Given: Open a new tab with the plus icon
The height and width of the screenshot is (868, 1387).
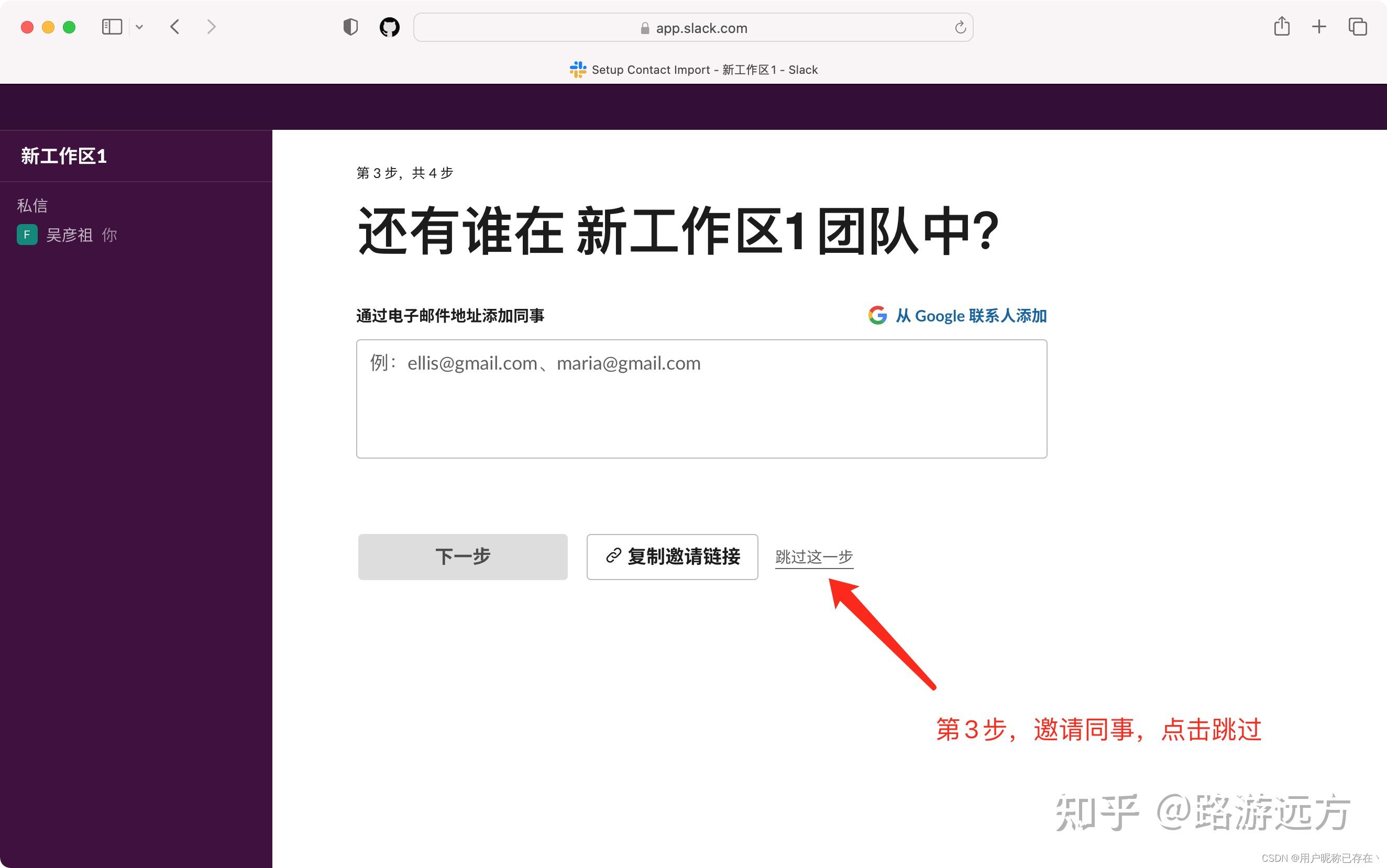Looking at the screenshot, I should click(x=1319, y=26).
